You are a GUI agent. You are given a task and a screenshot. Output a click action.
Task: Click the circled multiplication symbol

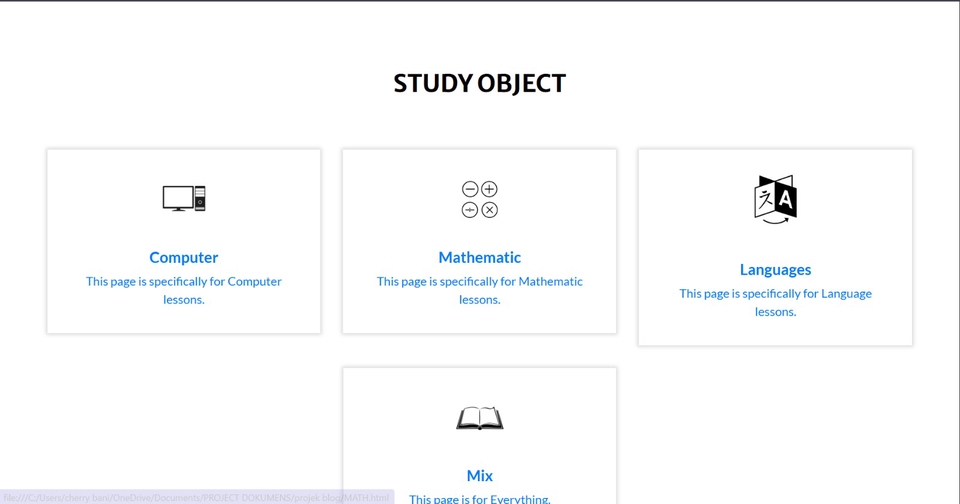(x=489, y=210)
